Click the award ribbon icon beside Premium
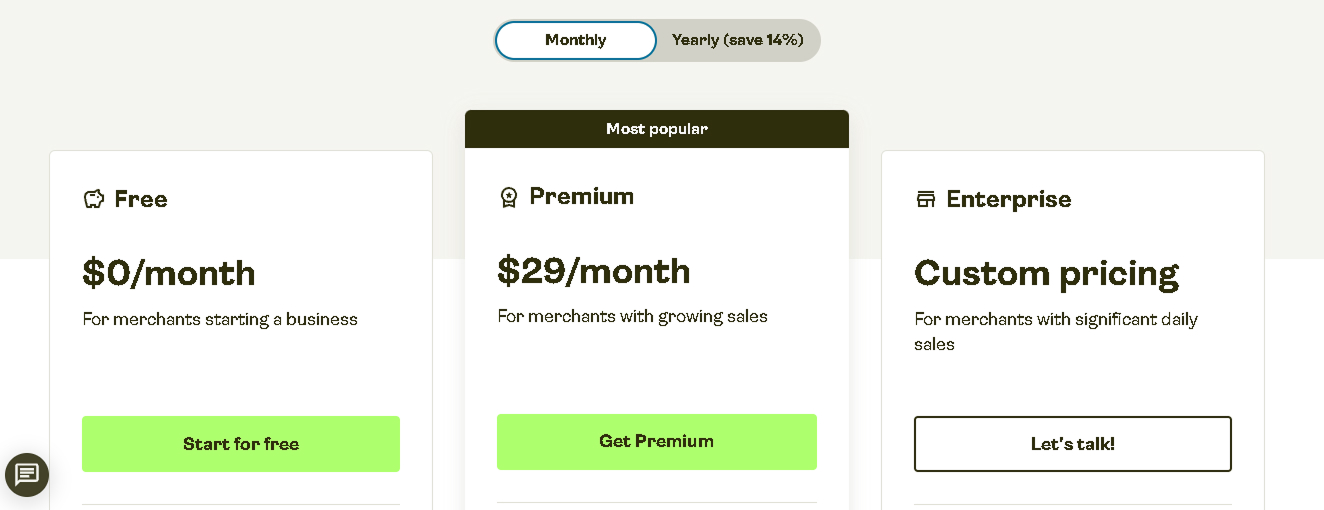 (x=509, y=197)
